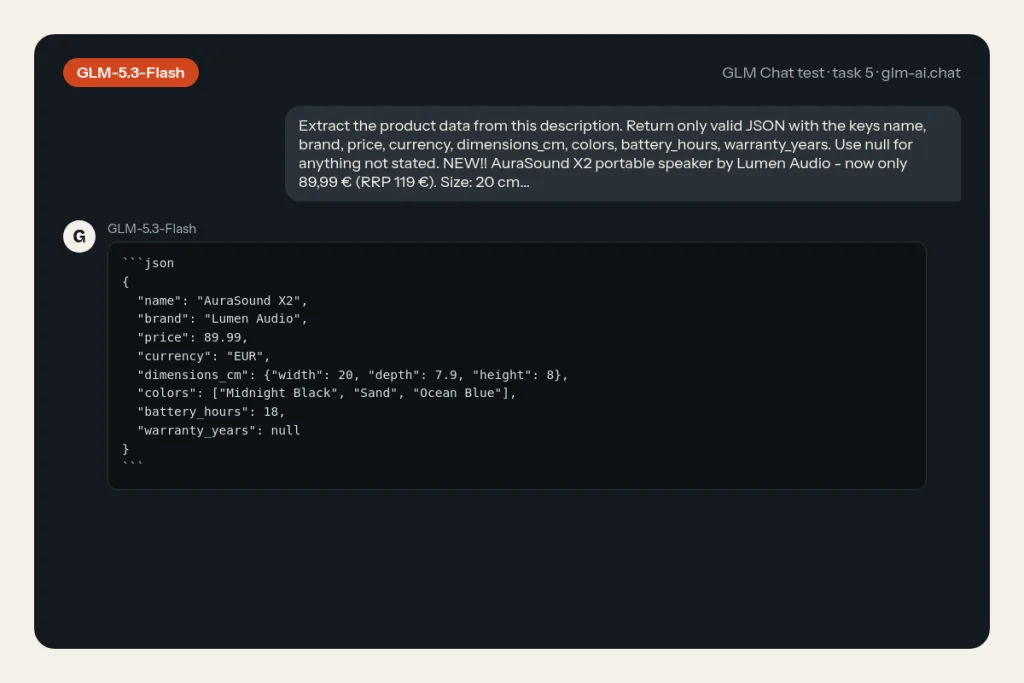Screen dimensions: 1024x683
Task: Click the line "name": "AuraSound X2"
Action: [222, 300]
